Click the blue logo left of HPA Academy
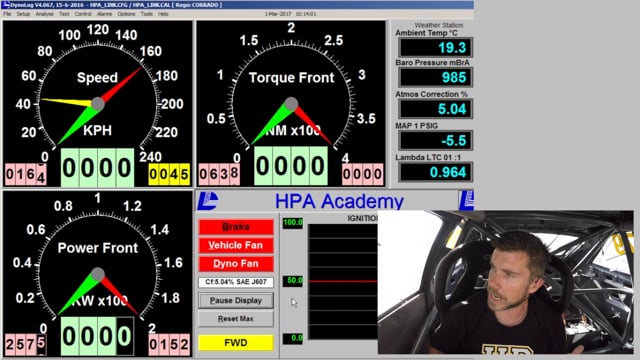Image resolution: width=640 pixels, height=360 pixels. pos(208,201)
